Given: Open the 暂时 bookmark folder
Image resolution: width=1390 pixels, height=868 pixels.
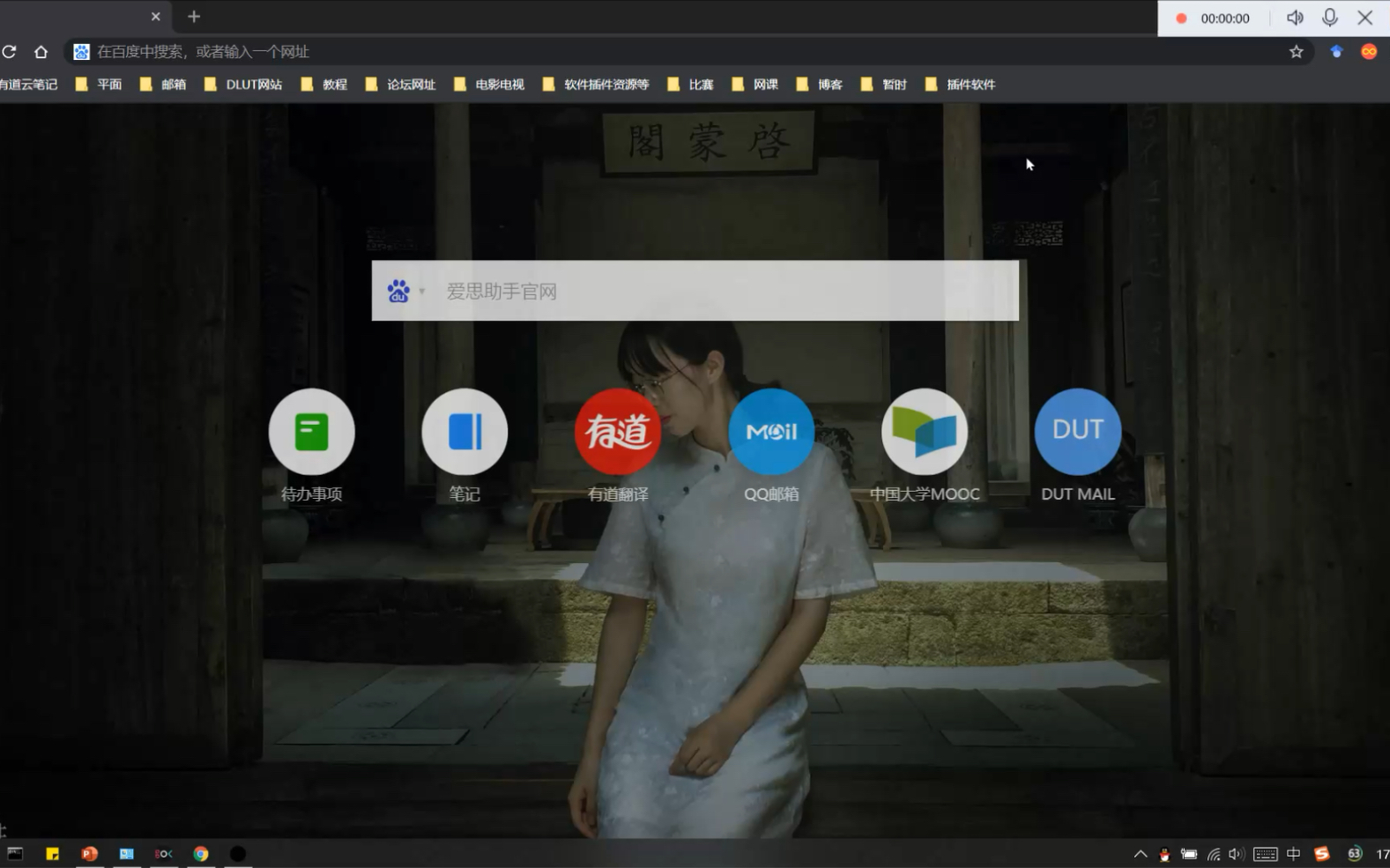Looking at the screenshot, I should [x=884, y=85].
